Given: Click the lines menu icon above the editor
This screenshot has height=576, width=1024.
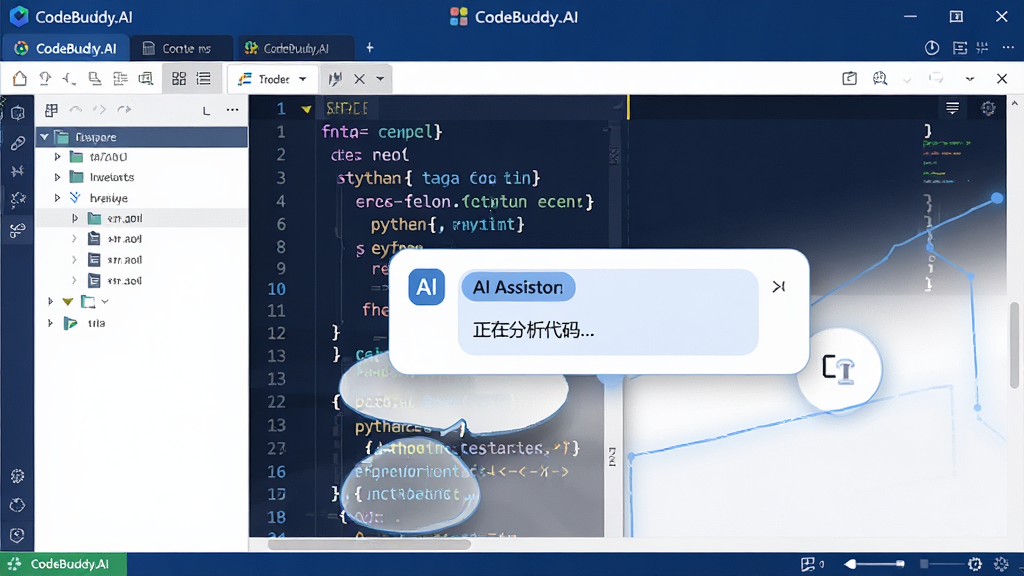Looking at the screenshot, I should tap(953, 108).
